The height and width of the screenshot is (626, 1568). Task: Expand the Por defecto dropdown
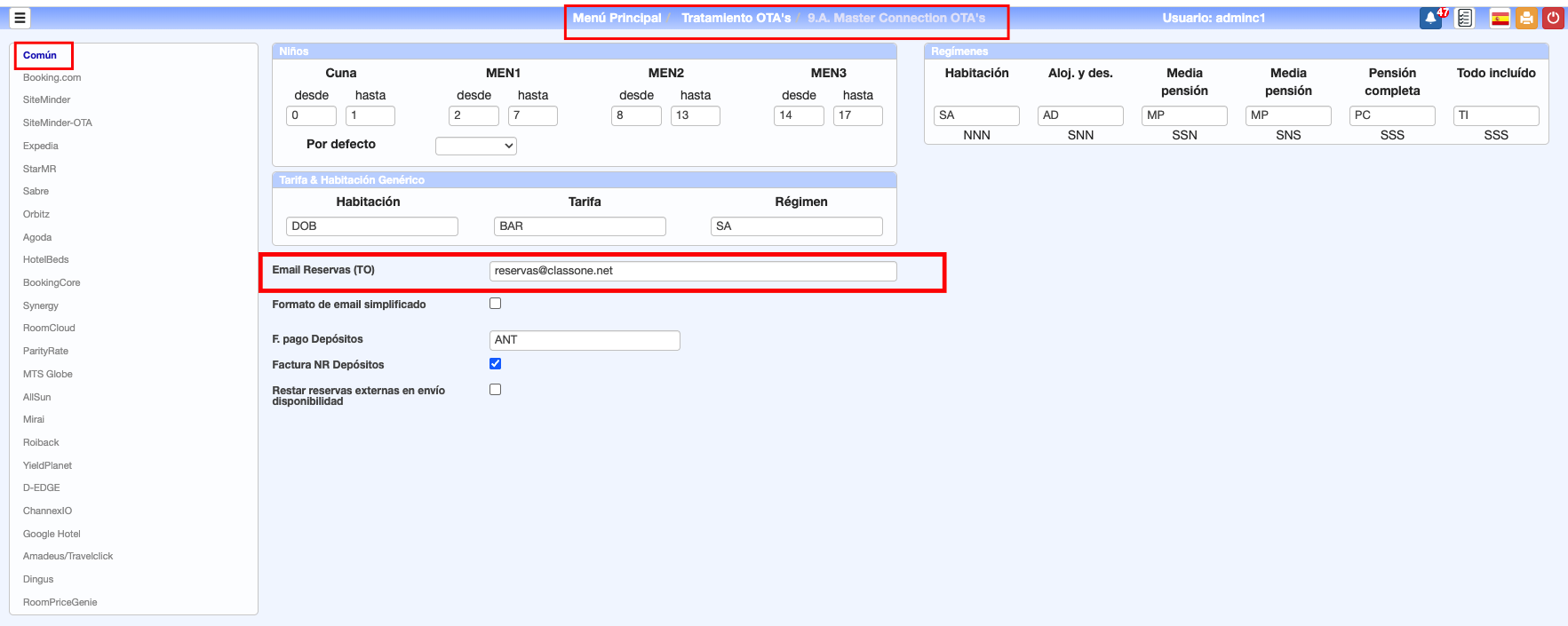click(x=476, y=146)
